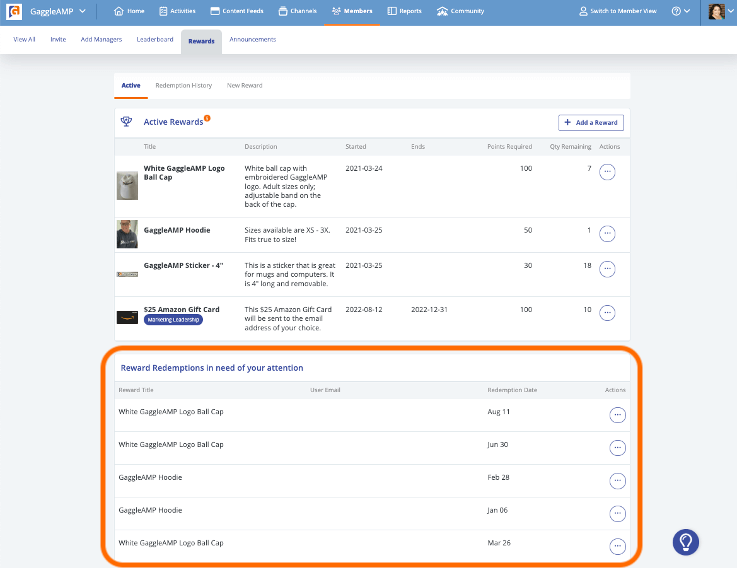Click 'Reward Redemptions in need of your attention' heading

click(x=212, y=368)
